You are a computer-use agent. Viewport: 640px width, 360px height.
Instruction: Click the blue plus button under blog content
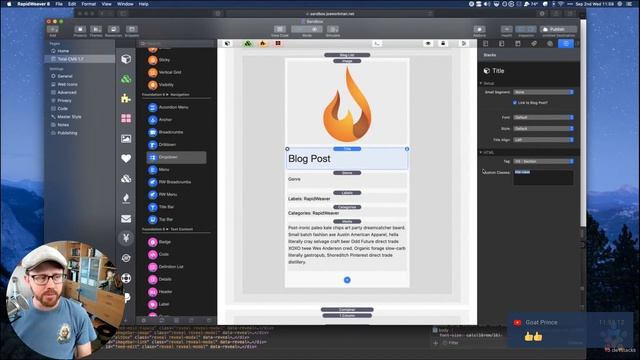point(347,280)
